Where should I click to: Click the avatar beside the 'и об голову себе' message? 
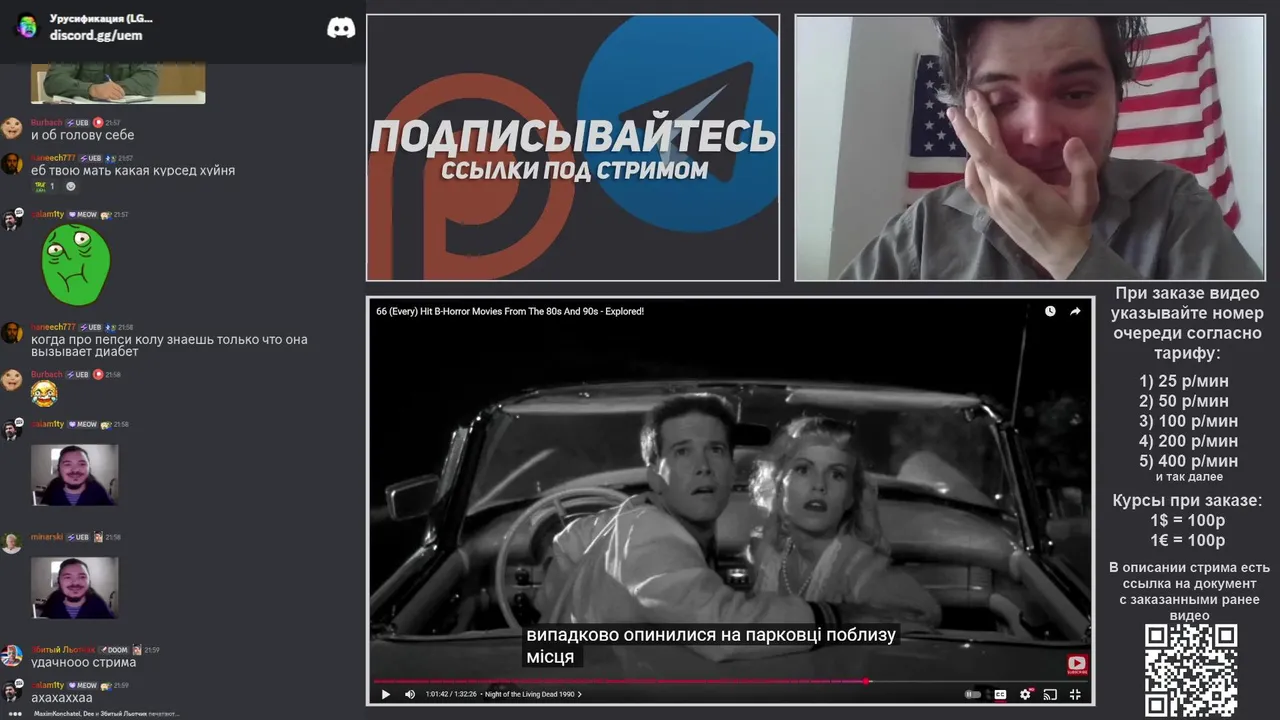click(x=12, y=128)
